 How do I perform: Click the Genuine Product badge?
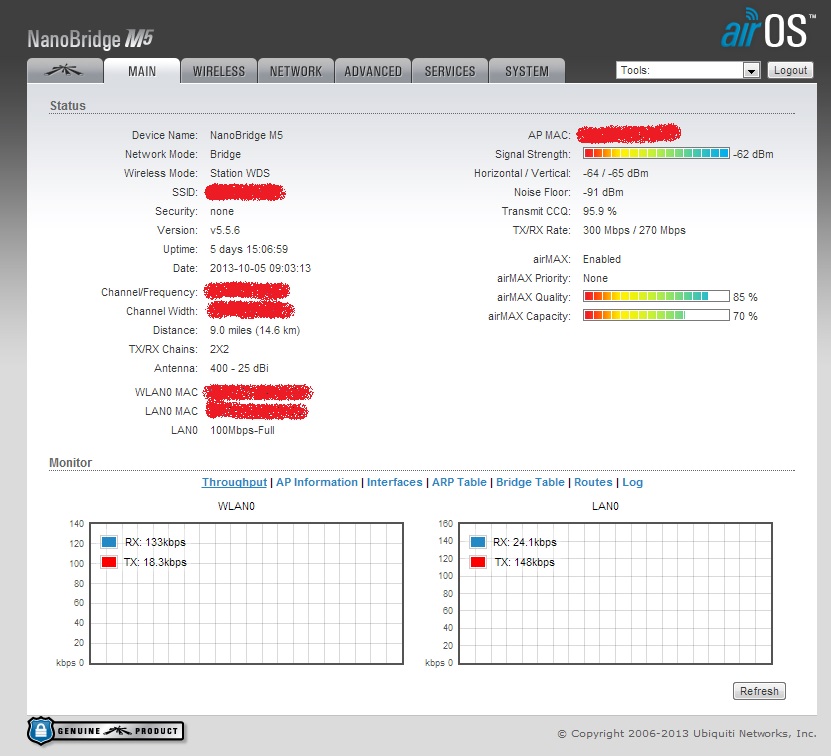(x=106, y=731)
